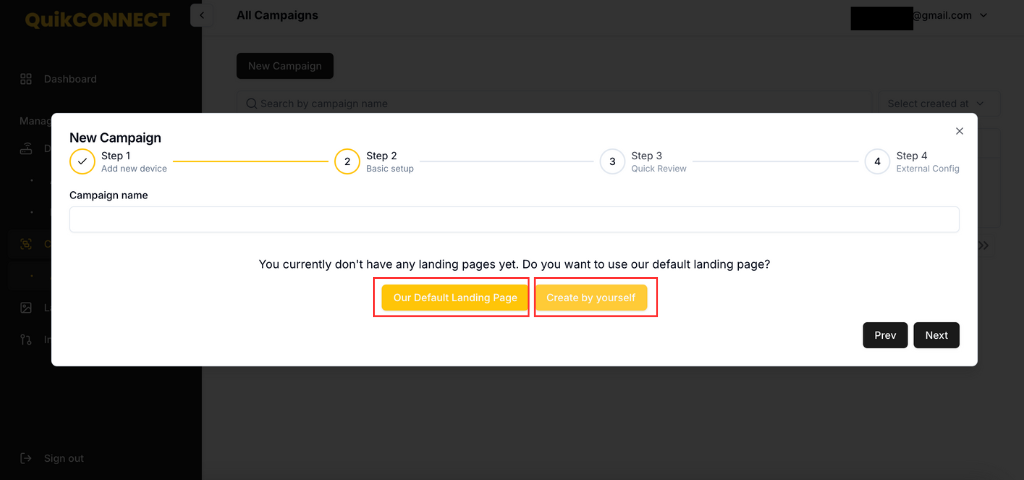
Task: Go to Next step
Action: pyautogui.click(x=936, y=335)
